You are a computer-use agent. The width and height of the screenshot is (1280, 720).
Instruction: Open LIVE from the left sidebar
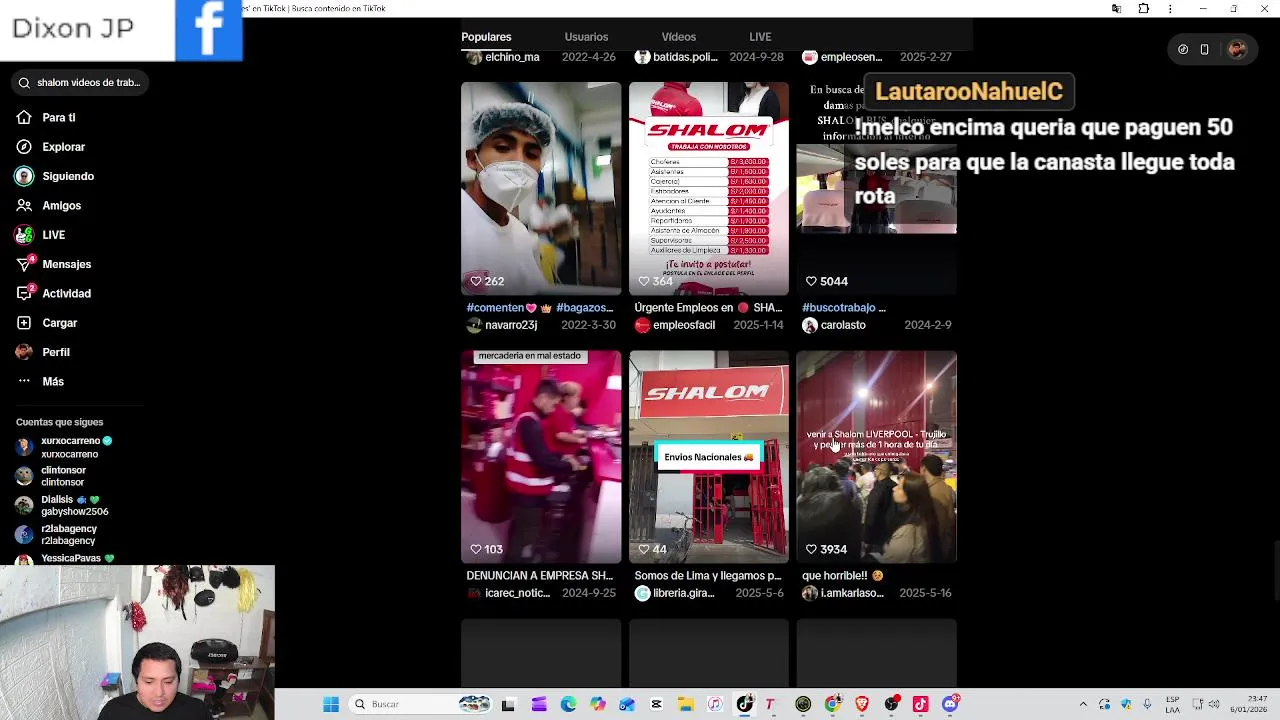(41, 235)
